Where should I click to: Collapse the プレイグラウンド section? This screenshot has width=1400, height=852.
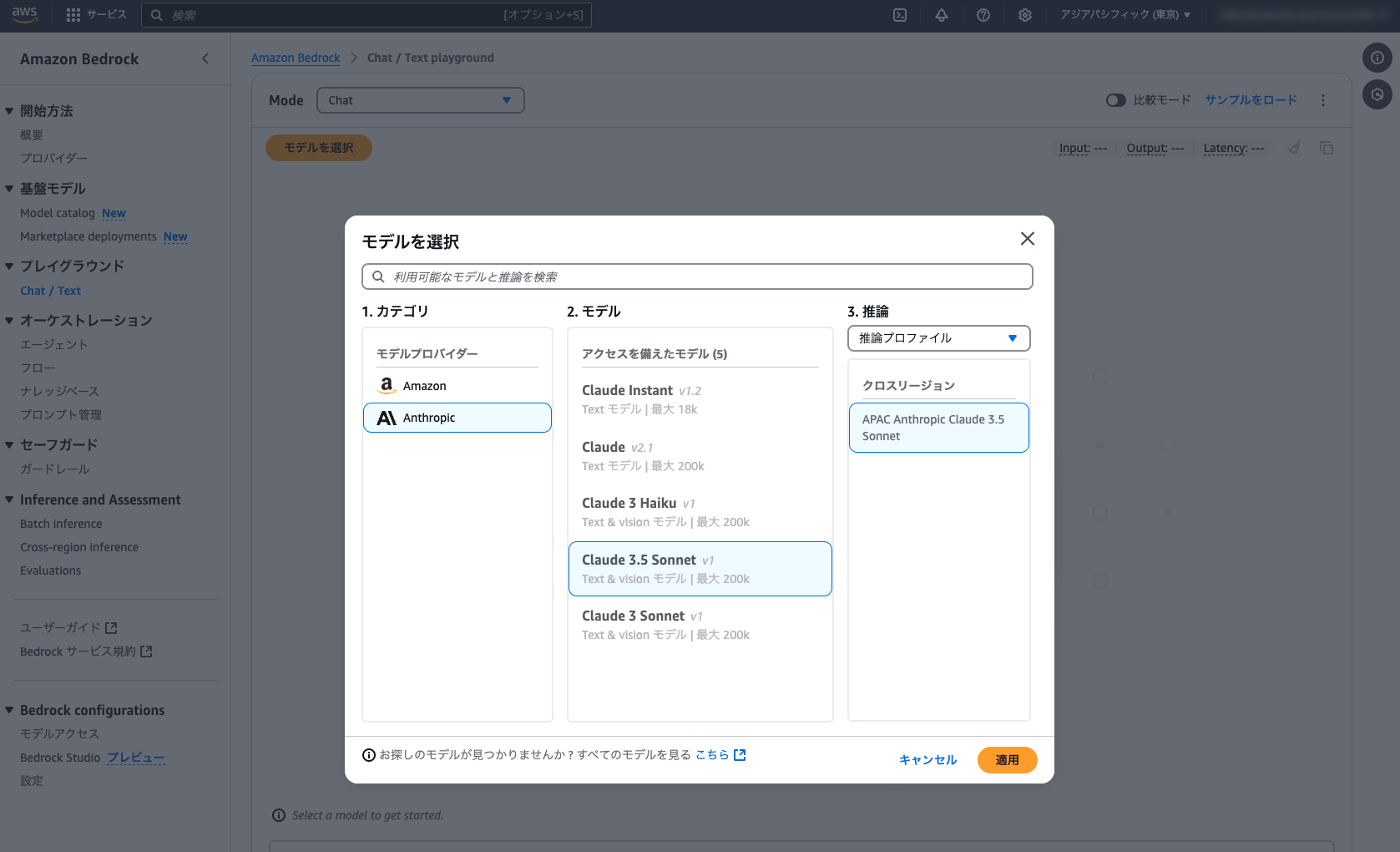click(9, 266)
